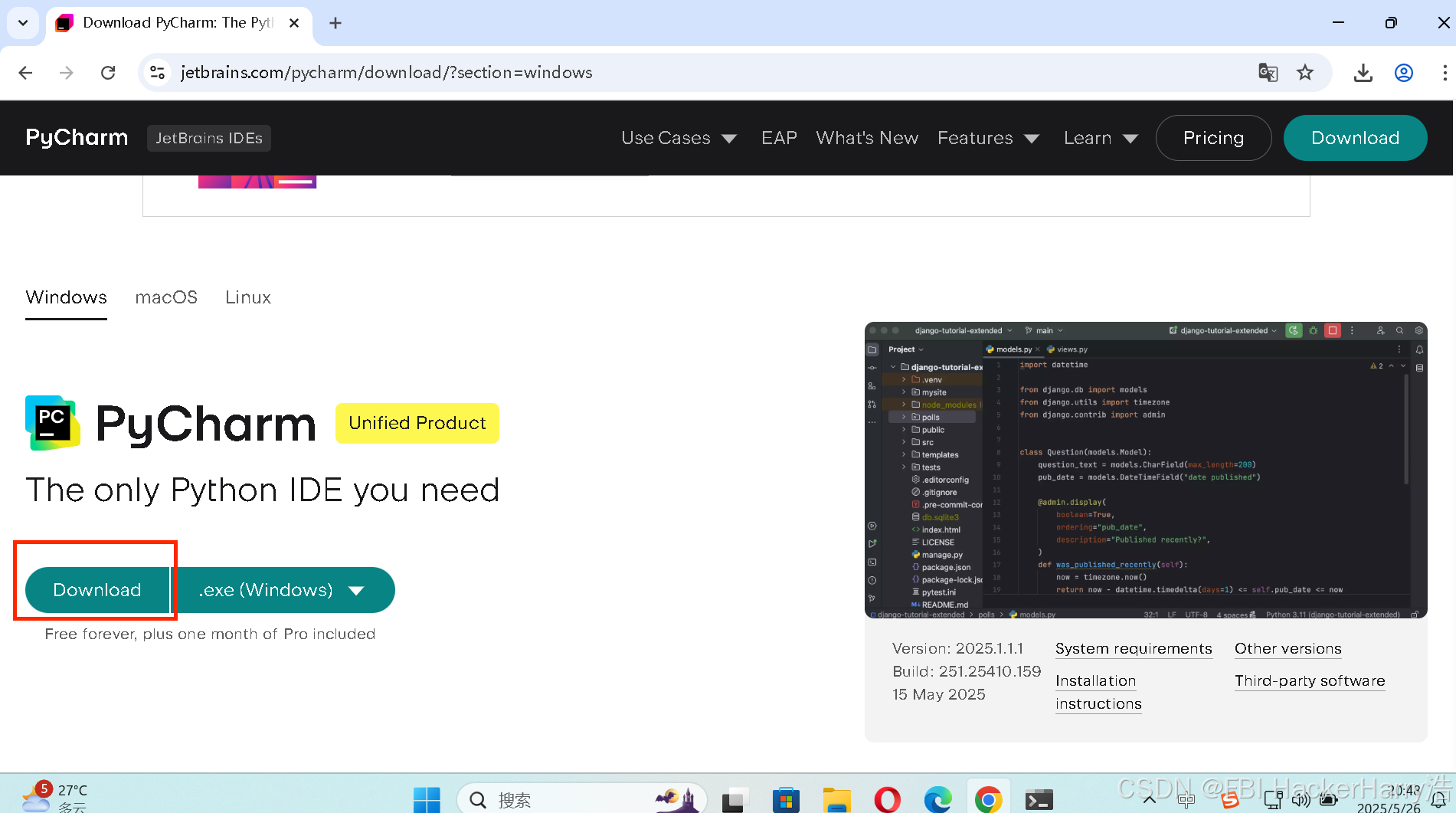Open the volume control in tray
1456x813 pixels.
(x=1301, y=800)
